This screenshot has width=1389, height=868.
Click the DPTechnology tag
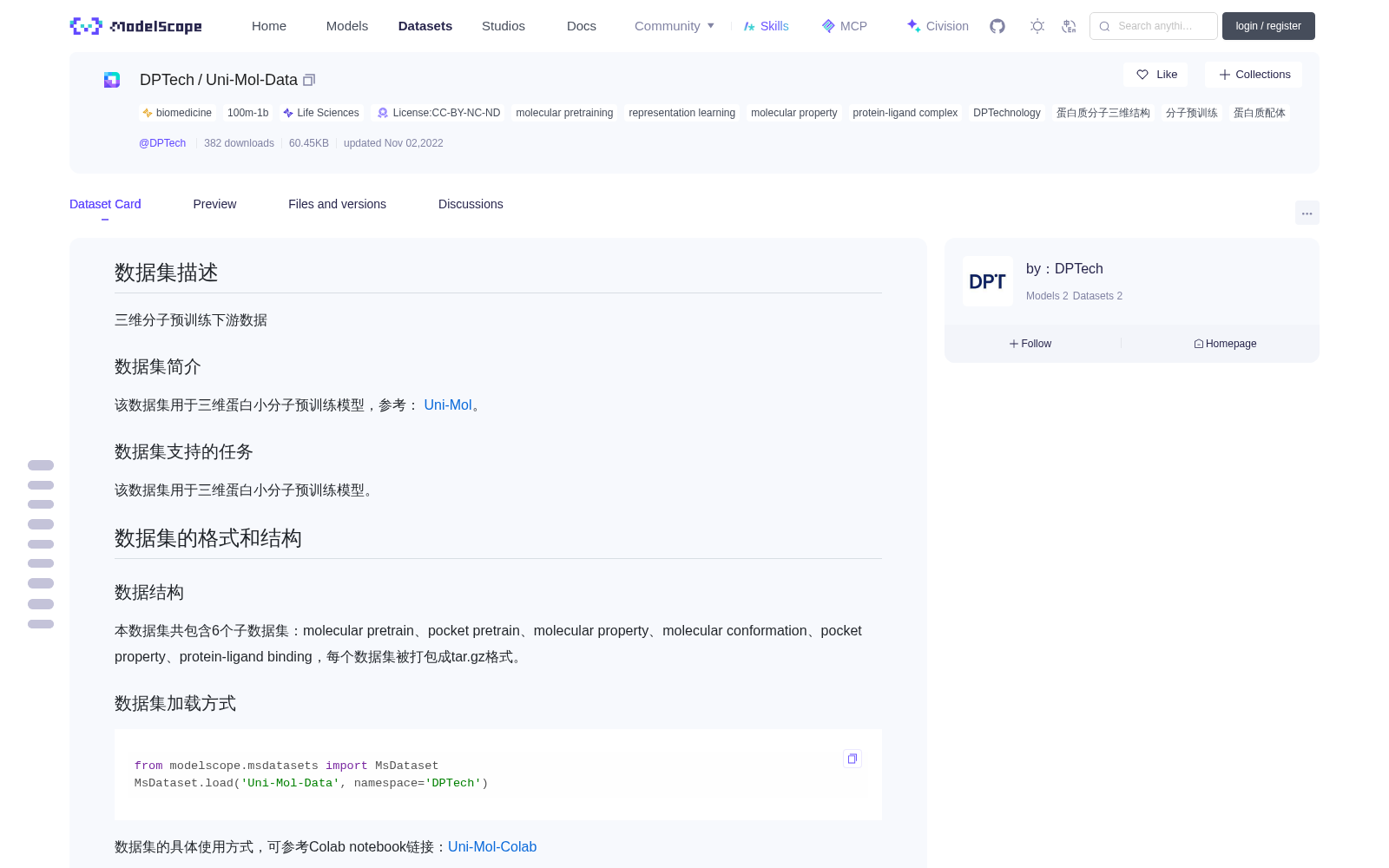pyautogui.click(x=1006, y=113)
